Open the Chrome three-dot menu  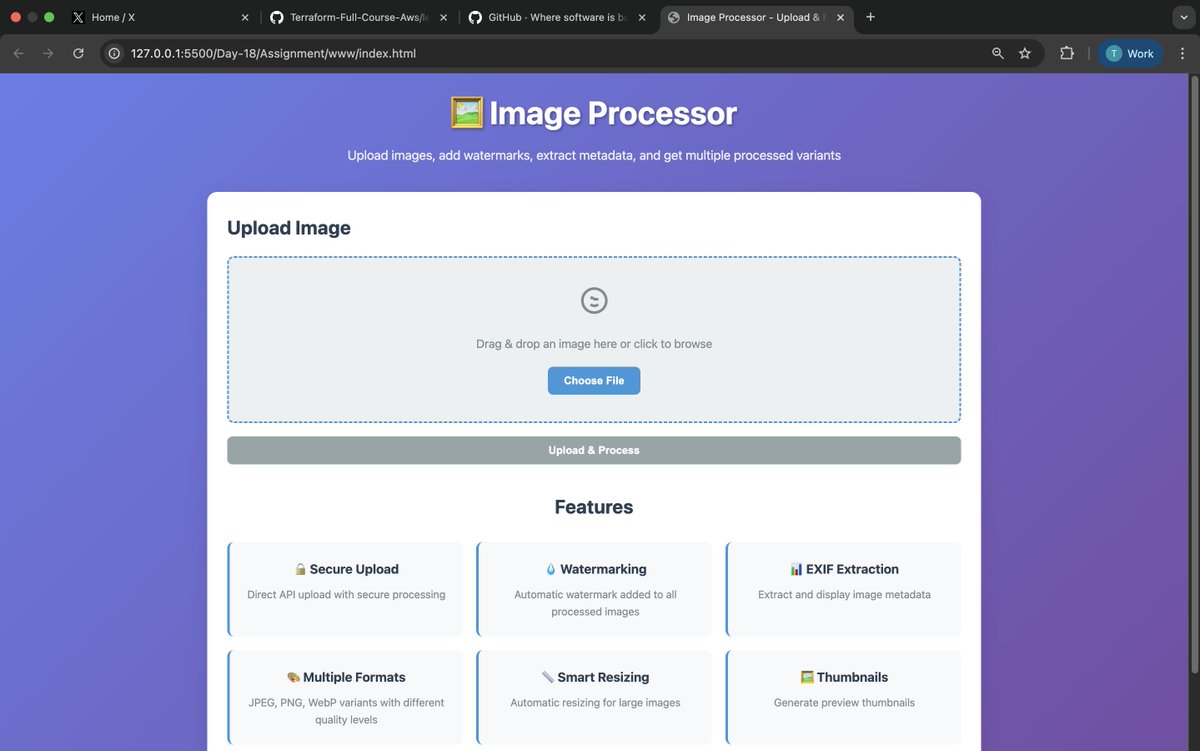coord(1182,53)
